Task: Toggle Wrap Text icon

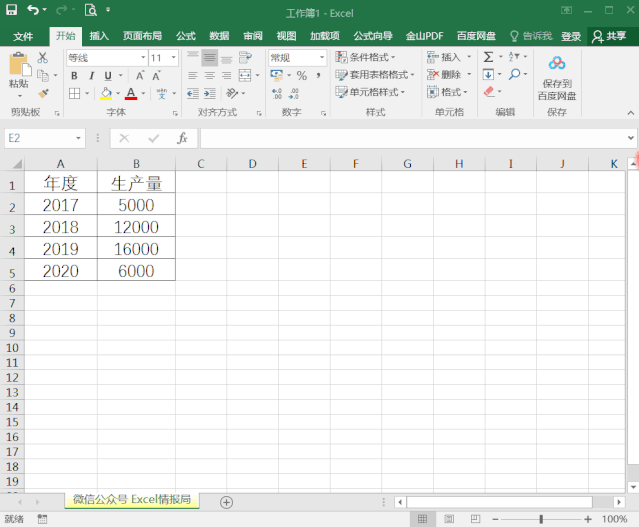Action: click(x=245, y=57)
